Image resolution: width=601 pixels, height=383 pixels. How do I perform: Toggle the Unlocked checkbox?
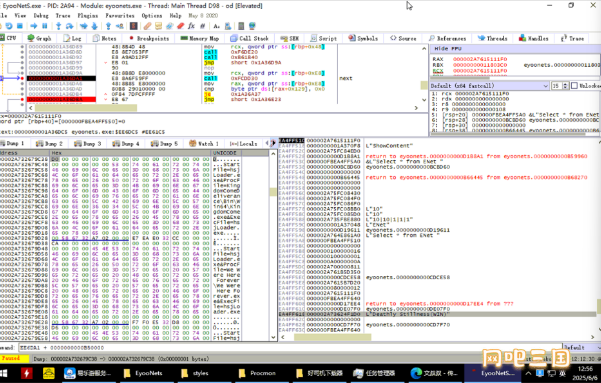pyautogui.click(x=574, y=85)
